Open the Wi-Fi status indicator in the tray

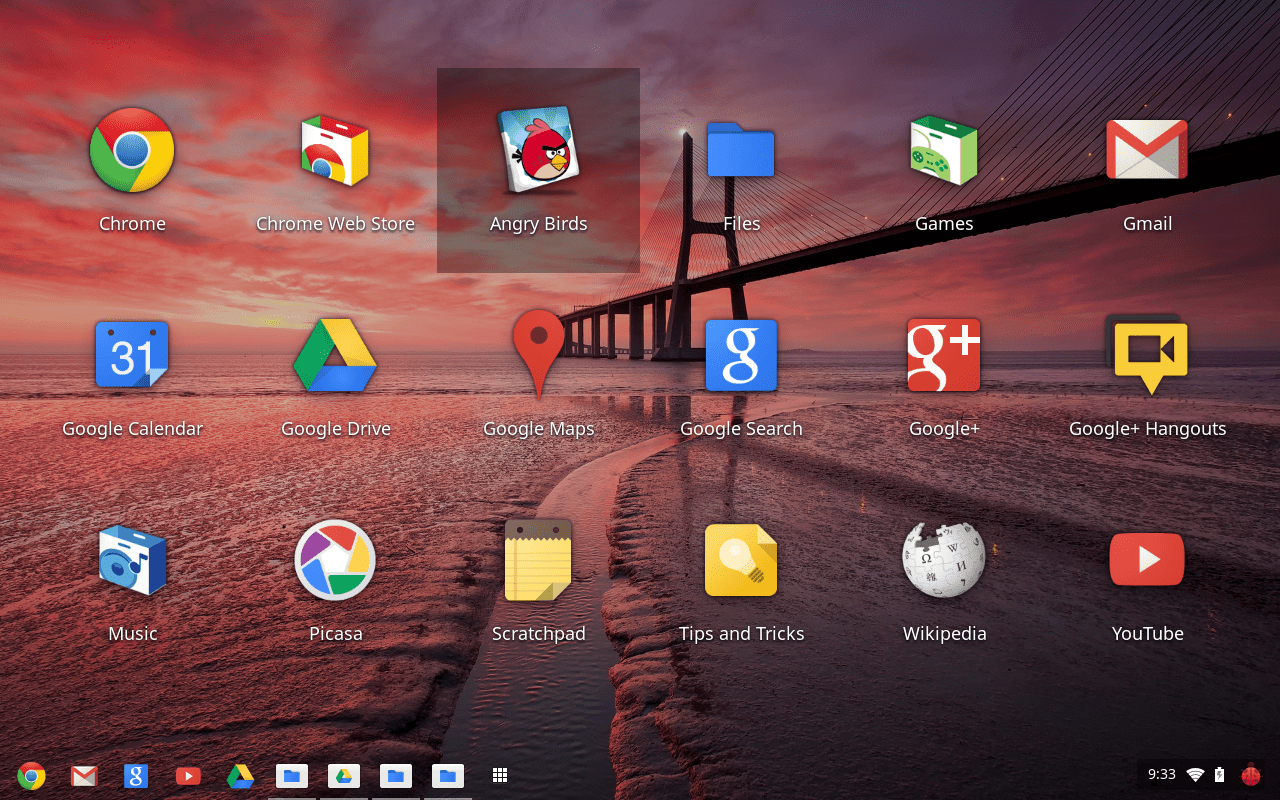[x=1195, y=774]
